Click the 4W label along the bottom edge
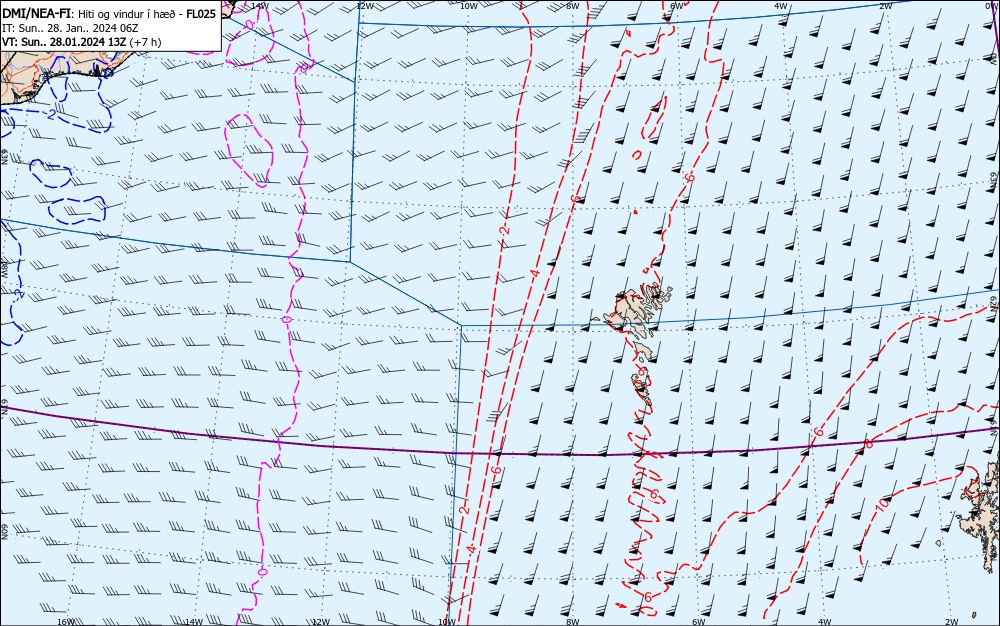This screenshot has height=626, width=1000. tap(824, 622)
